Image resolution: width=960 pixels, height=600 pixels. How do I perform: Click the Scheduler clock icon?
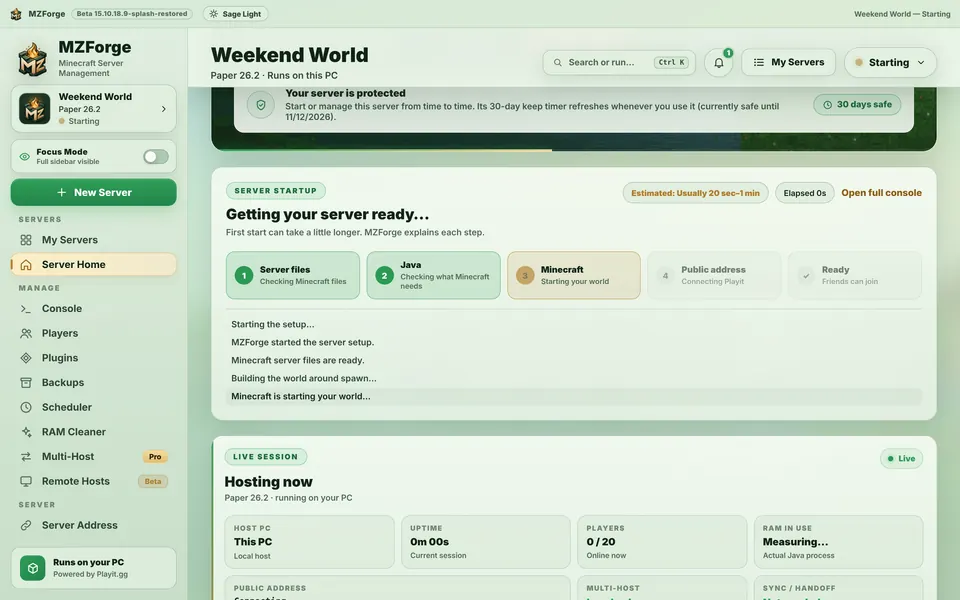(x=26, y=407)
